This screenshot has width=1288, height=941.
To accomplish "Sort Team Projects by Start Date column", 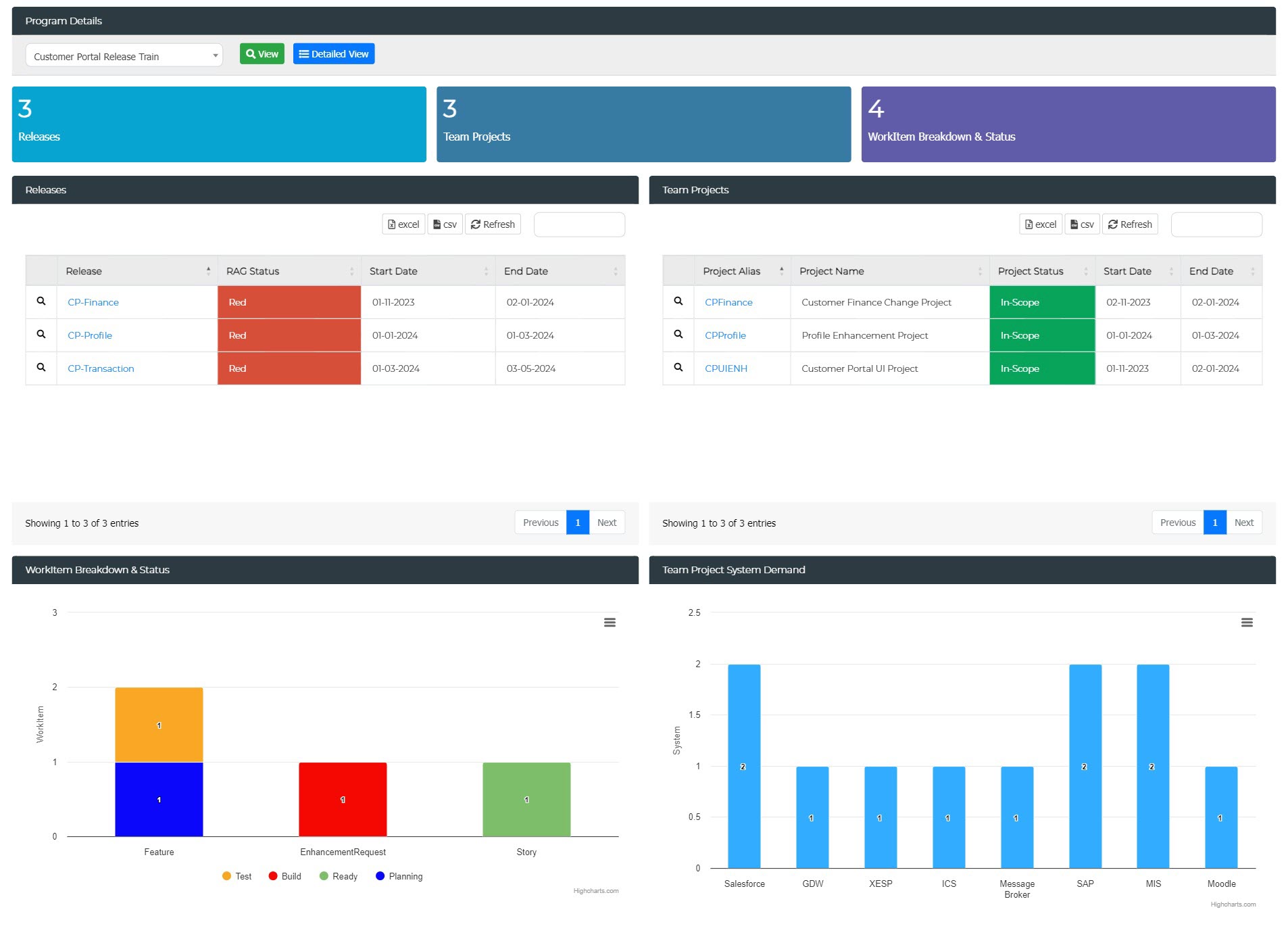I will (1138, 271).
